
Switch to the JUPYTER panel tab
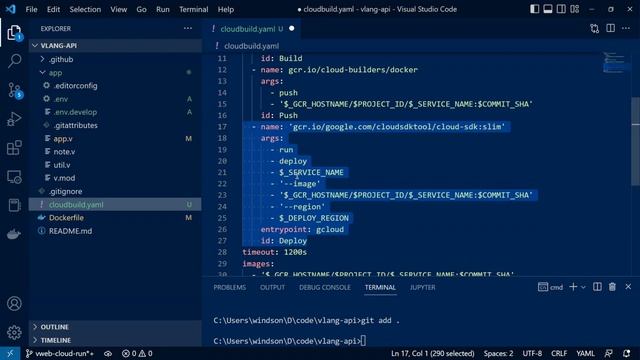(422, 287)
